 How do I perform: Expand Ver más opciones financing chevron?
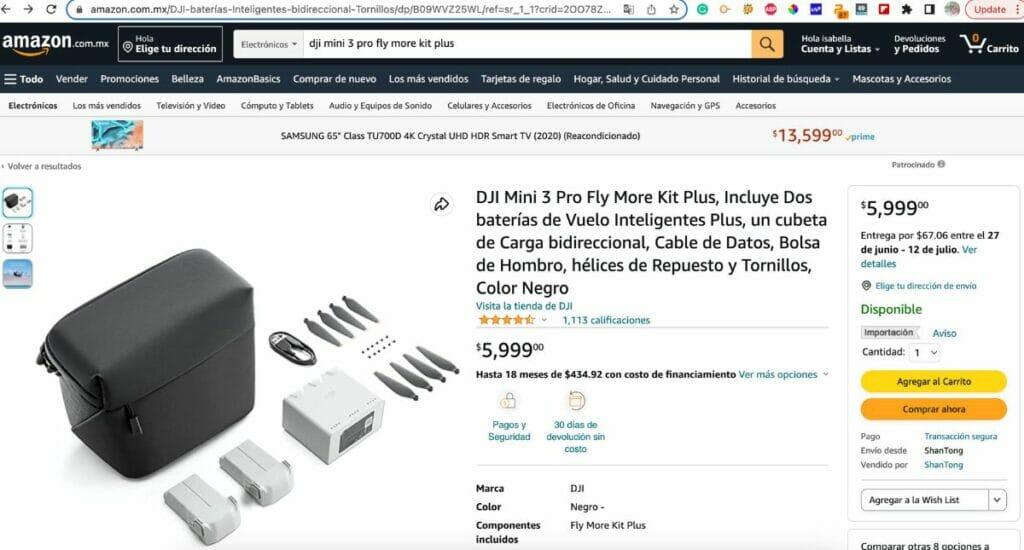pos(825,375)
